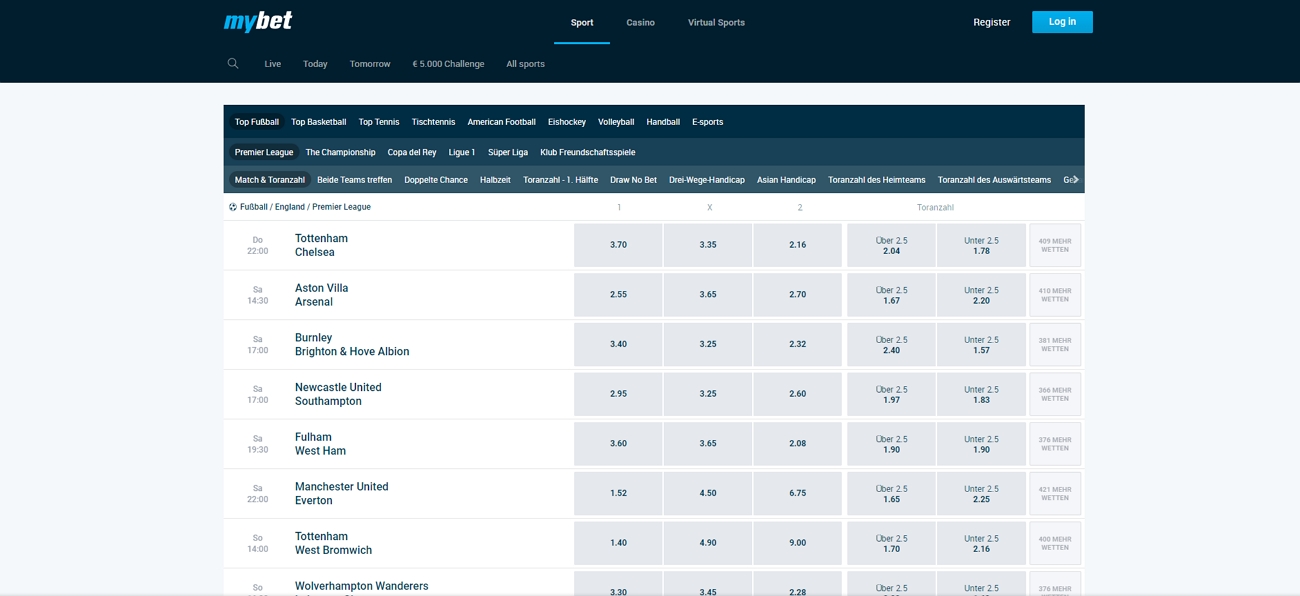Select Beide Teams treffen market
Image resolution: width=1300 pixels, height=596 pixels.
pos(355,180)
